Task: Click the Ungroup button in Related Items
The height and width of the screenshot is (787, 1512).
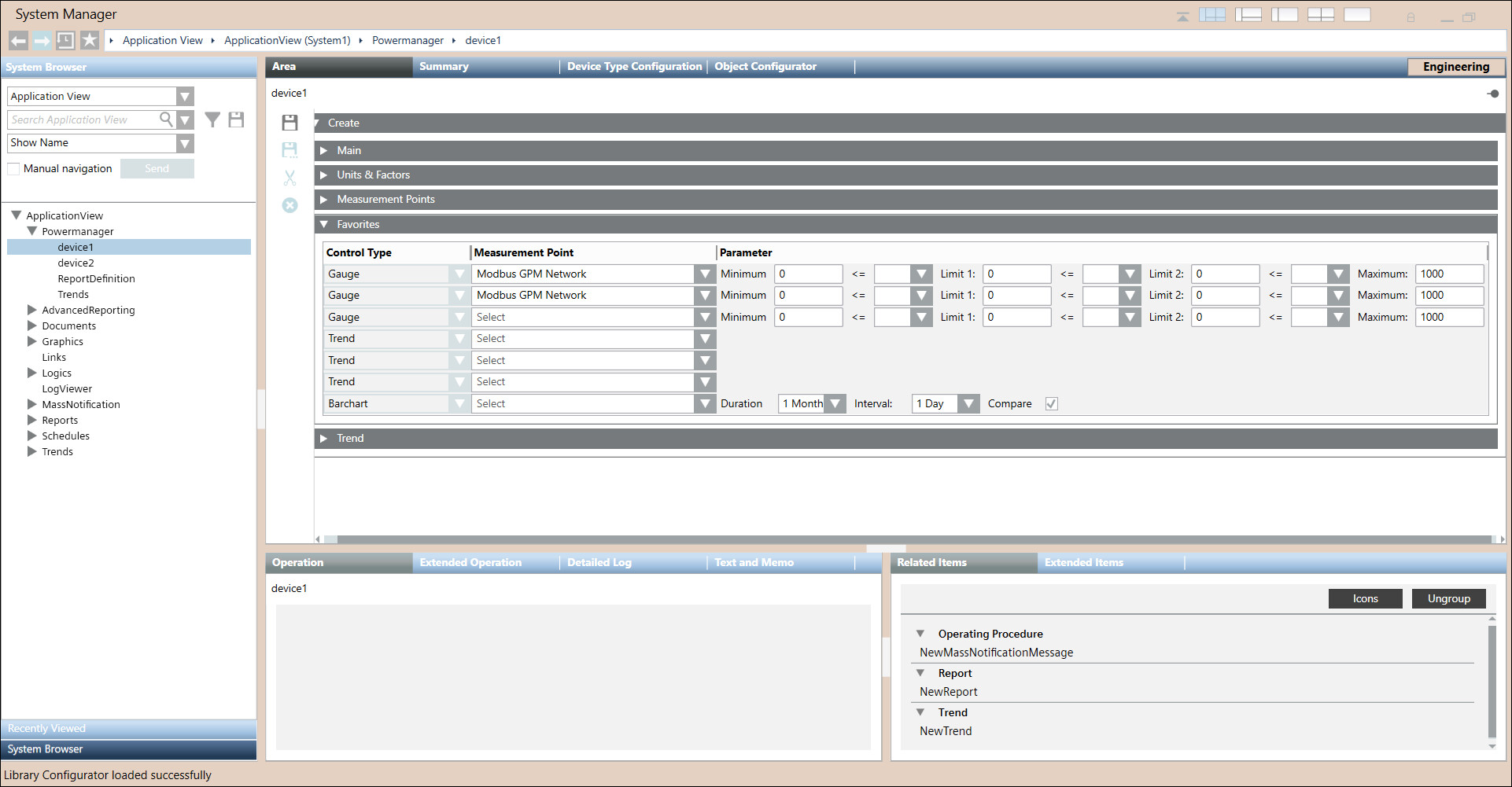Action: coord(1448,599)
